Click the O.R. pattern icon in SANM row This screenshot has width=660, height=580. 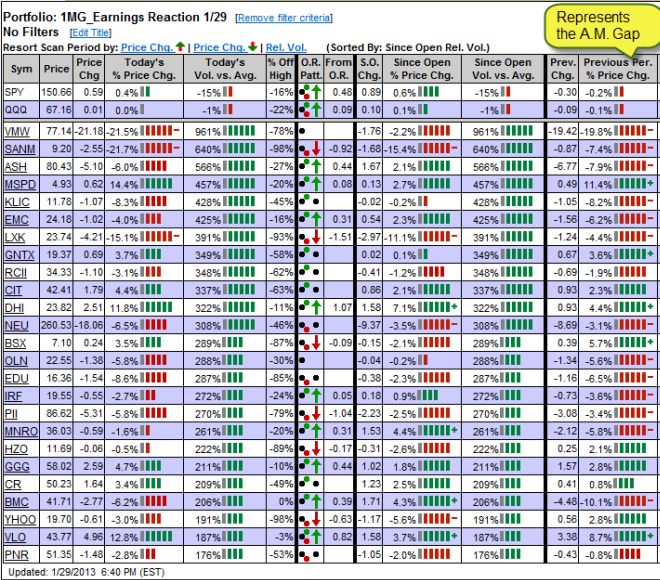click(309, 149)
